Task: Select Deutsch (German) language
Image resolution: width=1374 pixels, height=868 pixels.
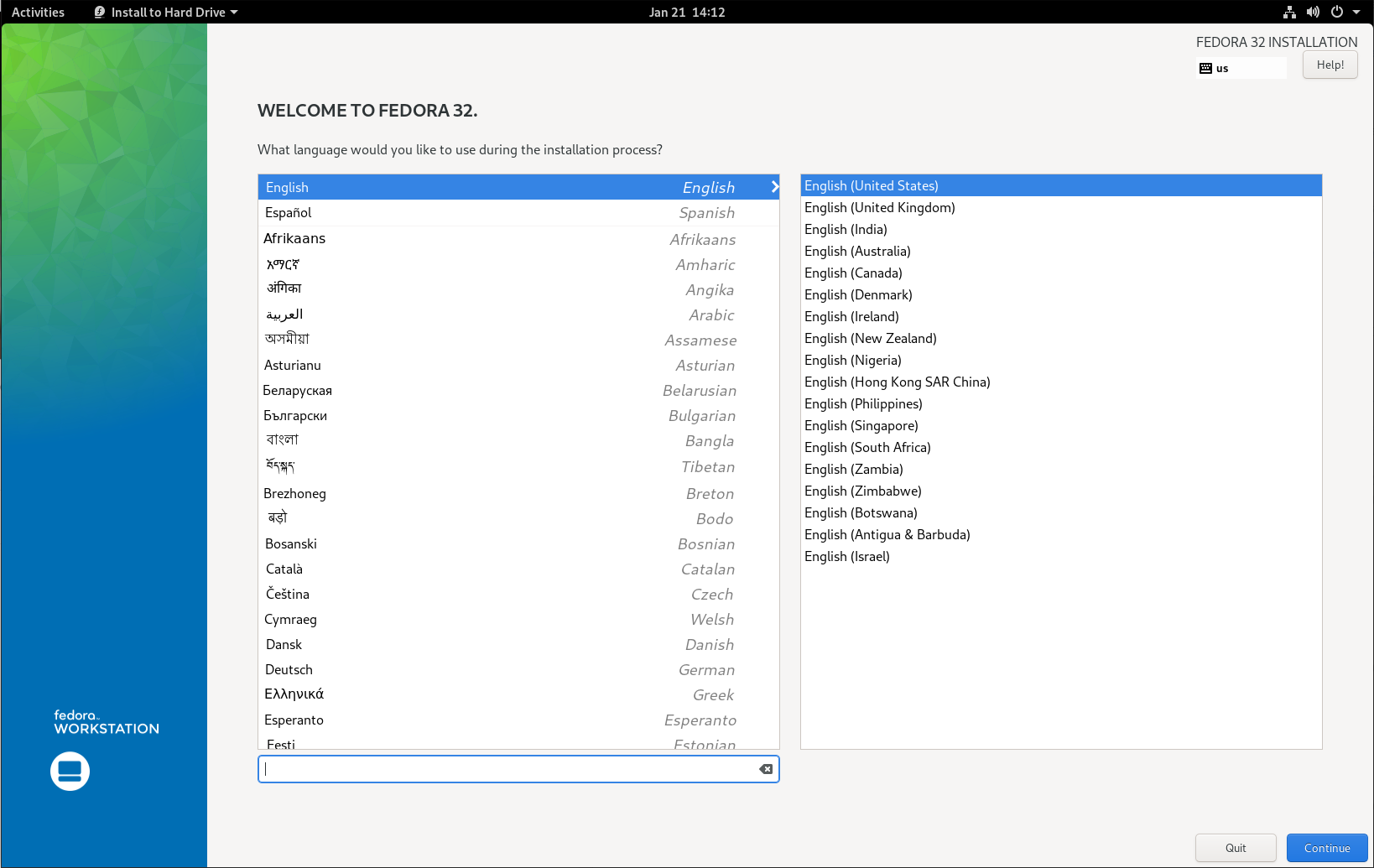Action: (518, 669)
